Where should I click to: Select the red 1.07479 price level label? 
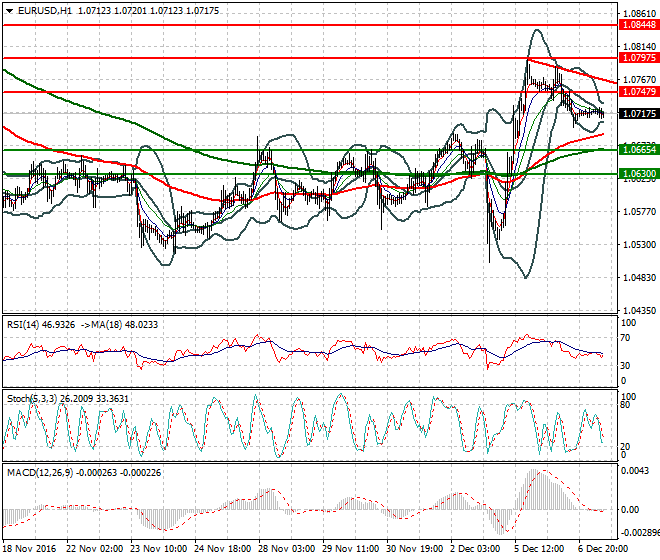coord(639,91)
